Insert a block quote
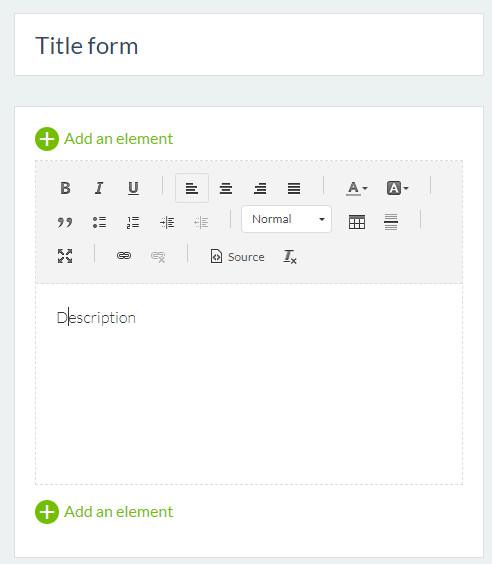 click(x=65, y=222)
